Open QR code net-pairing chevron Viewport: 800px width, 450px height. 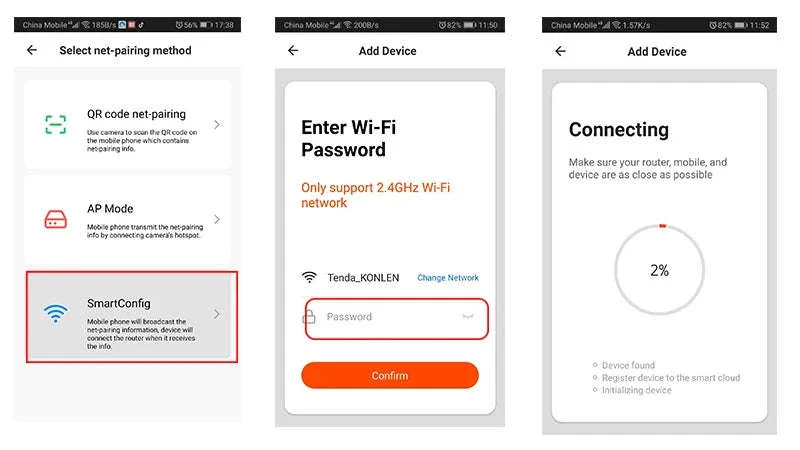tap(217, 124)
